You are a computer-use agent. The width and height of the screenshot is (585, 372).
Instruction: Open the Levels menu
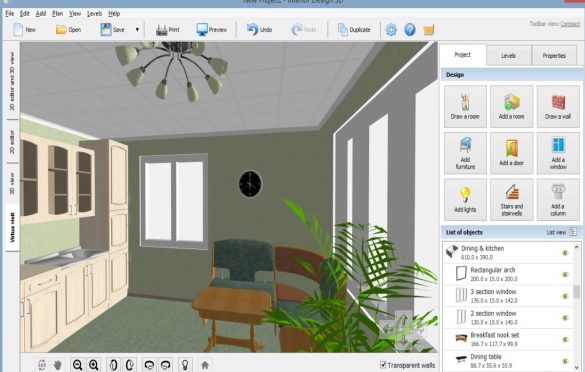pyautogui.click(x=94, y=13)
